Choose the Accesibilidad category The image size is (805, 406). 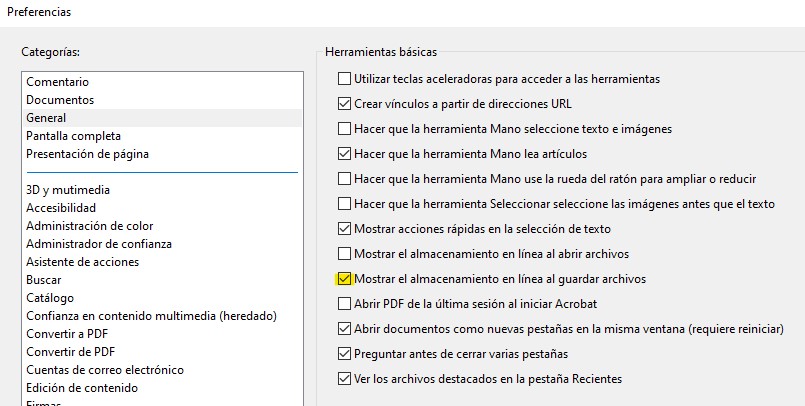pos(61,208)
